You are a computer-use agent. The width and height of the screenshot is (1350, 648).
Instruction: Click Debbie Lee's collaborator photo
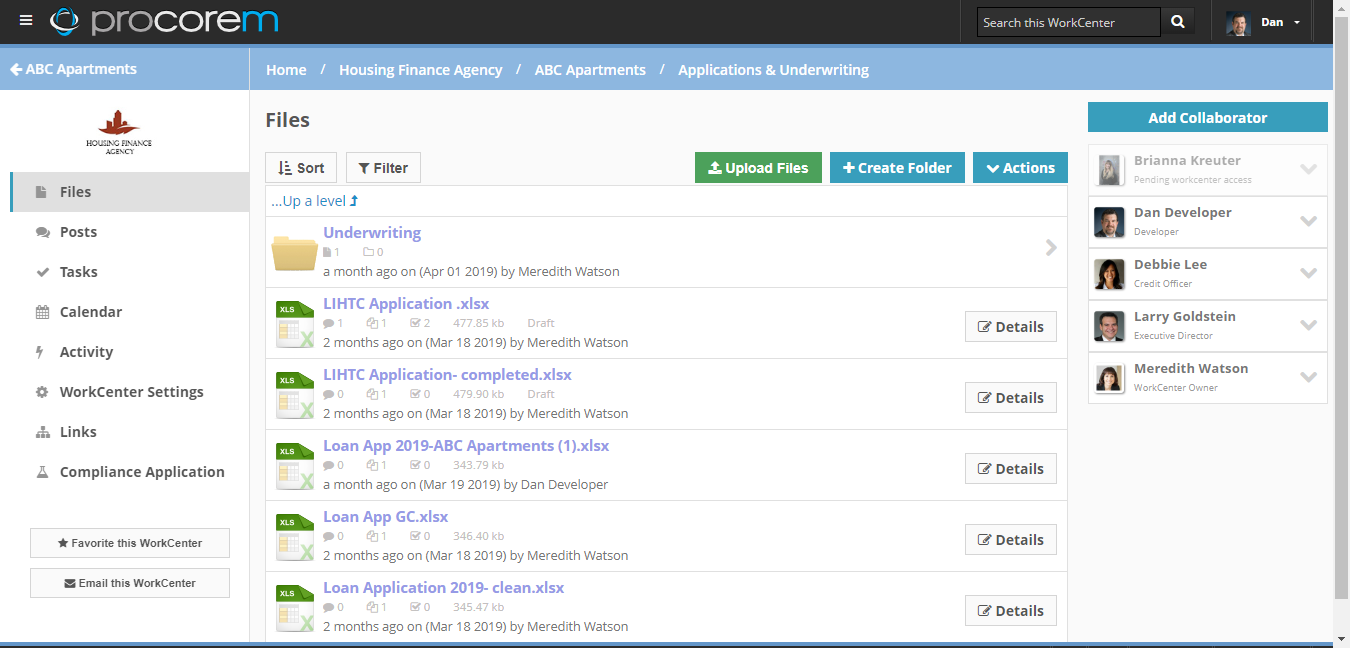tap(1109, 274)
